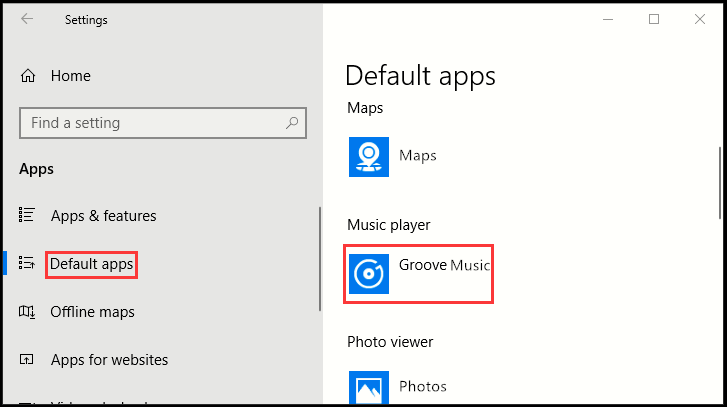This screenshot has height=407, width=727.
Task: Maximize the Settings window
Action: click(654, 19)
